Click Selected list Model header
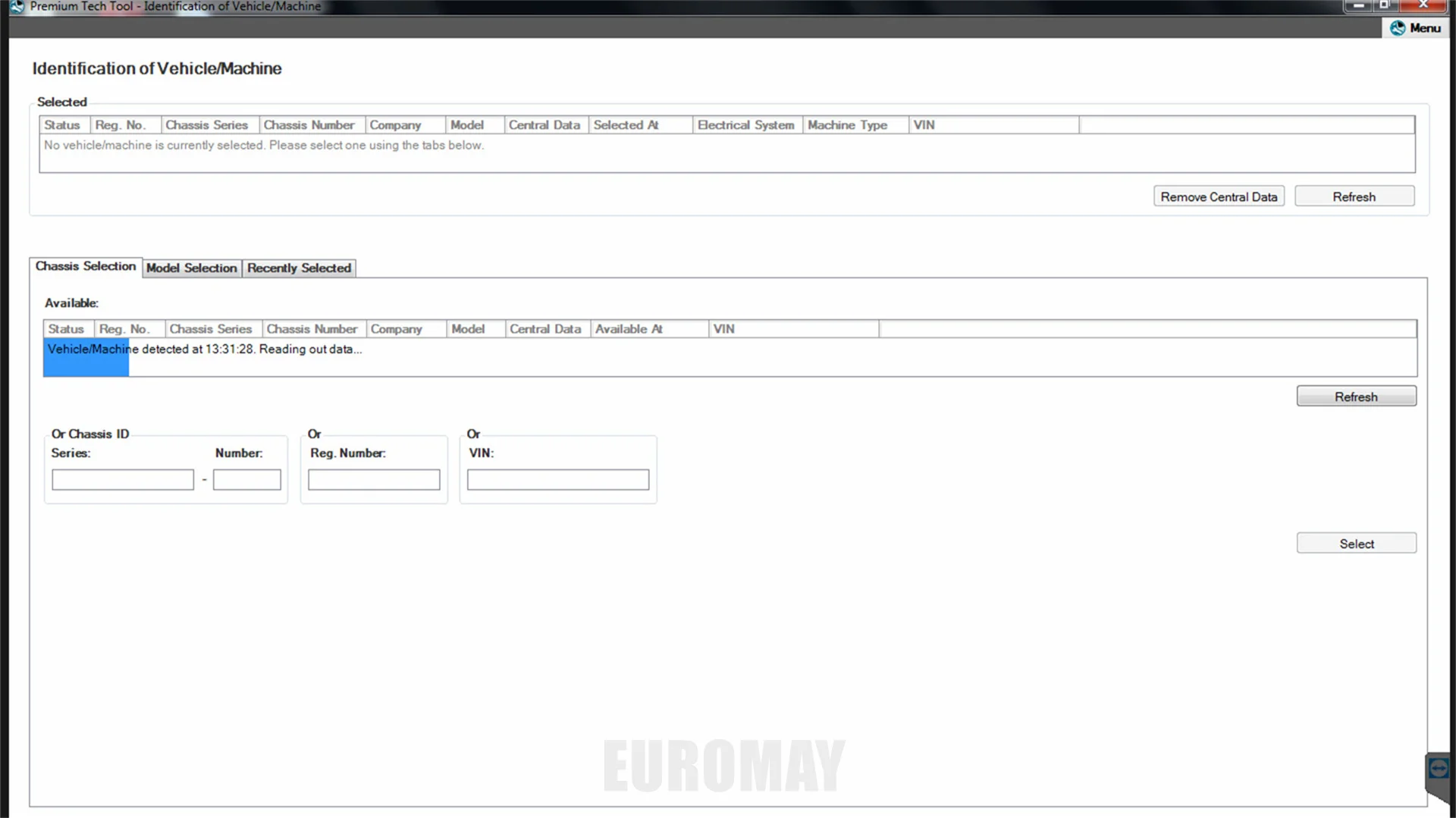This screenshot has height=818, width=1456. click(x=475, y=125)
